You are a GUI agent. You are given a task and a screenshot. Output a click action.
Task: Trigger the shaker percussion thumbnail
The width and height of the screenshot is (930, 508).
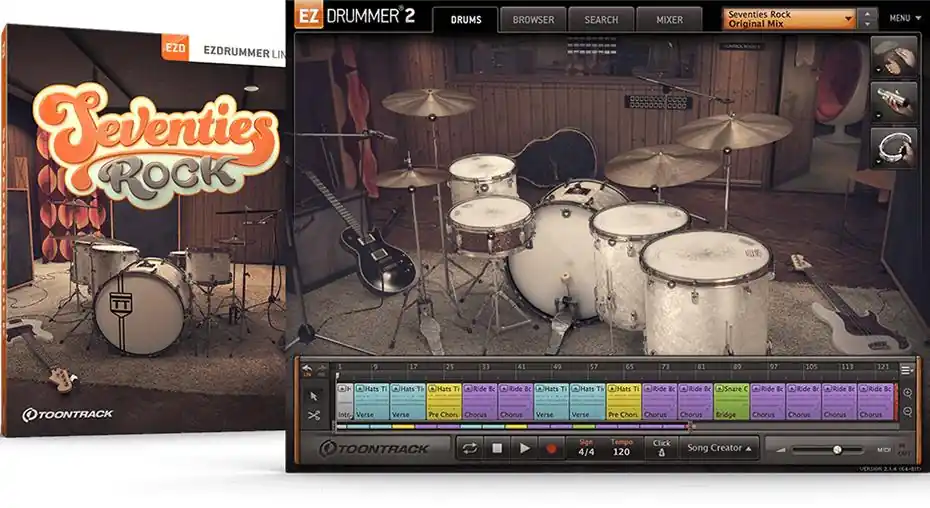[894, 102]
